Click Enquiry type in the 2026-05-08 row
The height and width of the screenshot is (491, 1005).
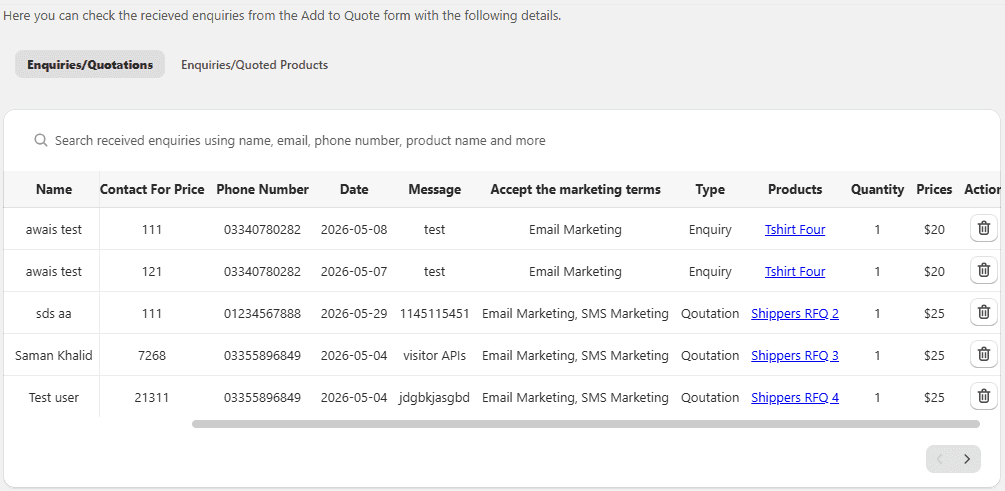(x=710, y=229)
